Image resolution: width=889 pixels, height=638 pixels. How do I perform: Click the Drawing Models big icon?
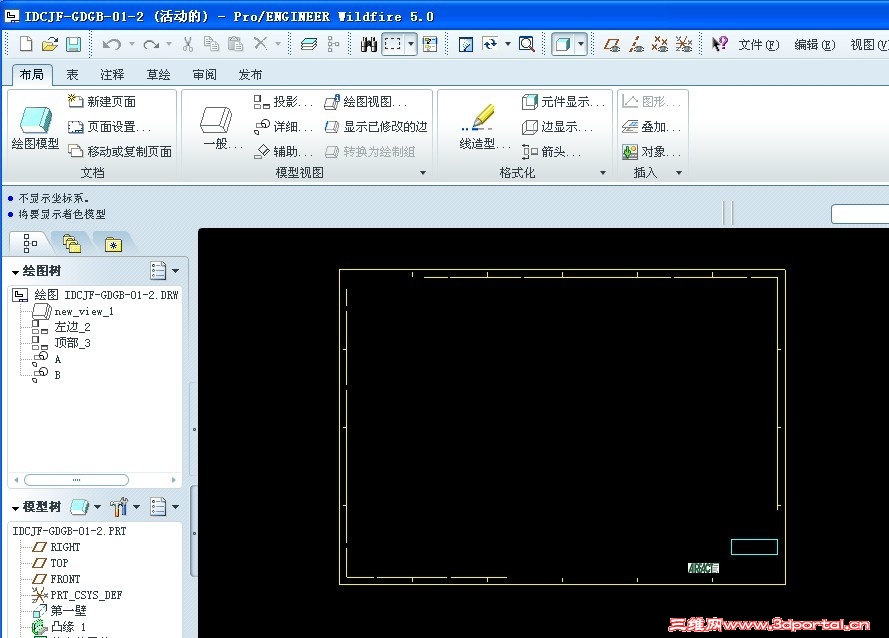pos(35,128)
